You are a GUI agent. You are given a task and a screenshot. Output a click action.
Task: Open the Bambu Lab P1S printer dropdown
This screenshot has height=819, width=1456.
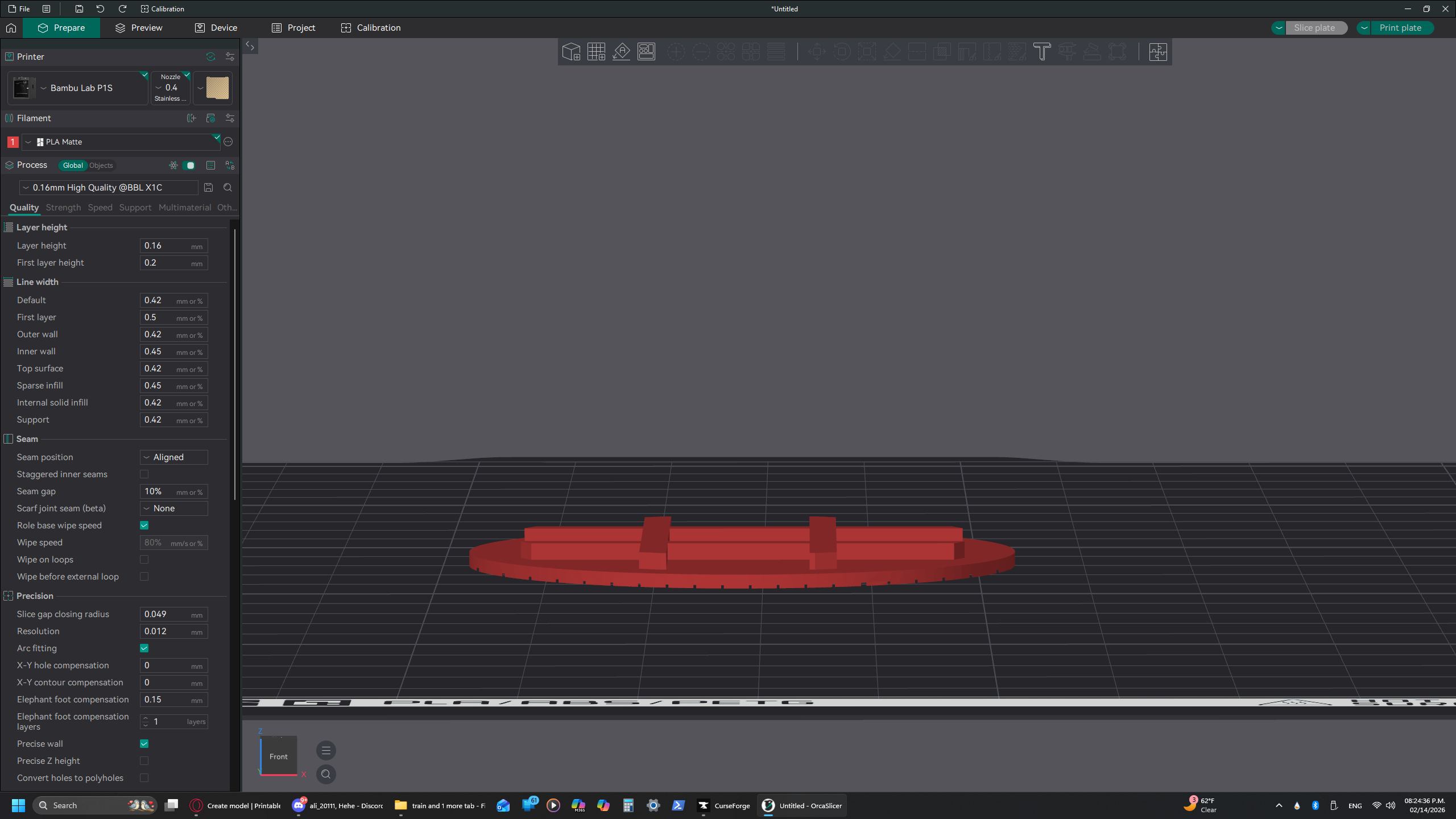tap(78, 88)
